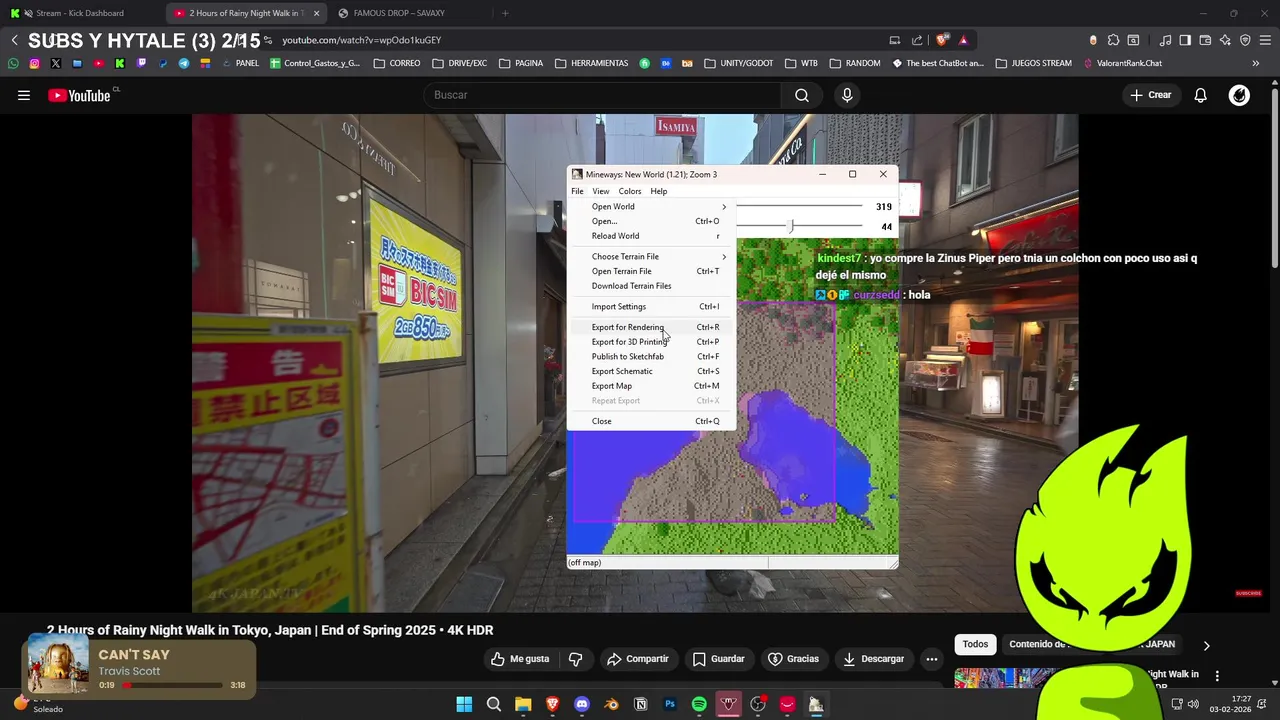Click the YouTube search magnifier button

(802, 95)
